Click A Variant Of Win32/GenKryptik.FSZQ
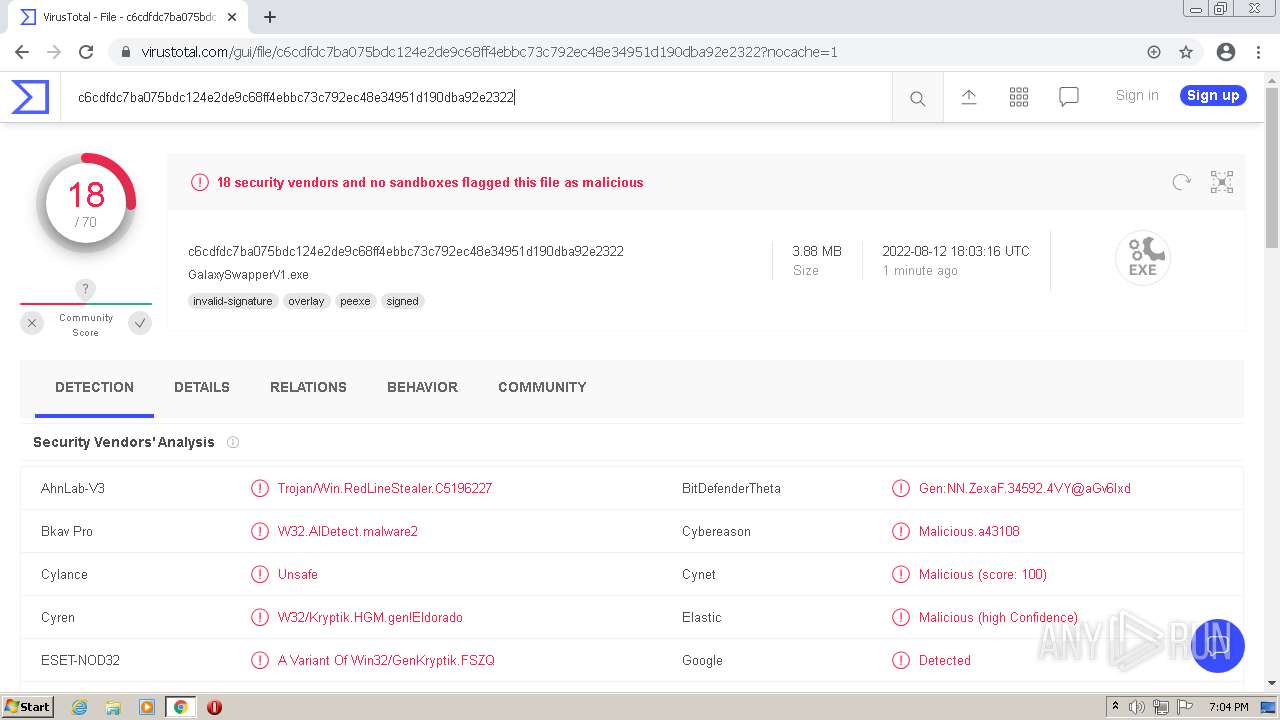1280x720 pixels. coord(386,661)
